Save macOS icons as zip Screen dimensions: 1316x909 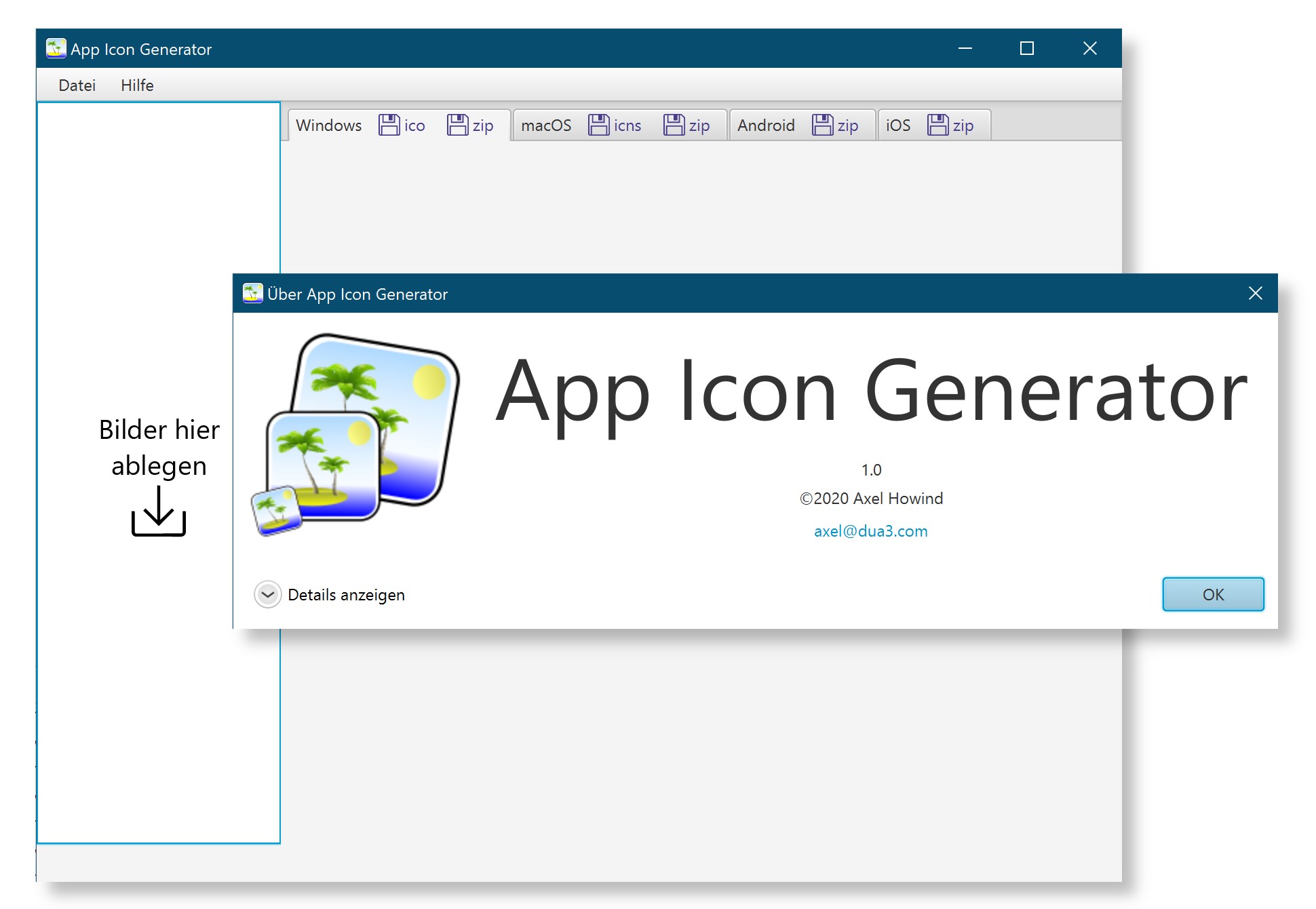(x=686, y=125)
